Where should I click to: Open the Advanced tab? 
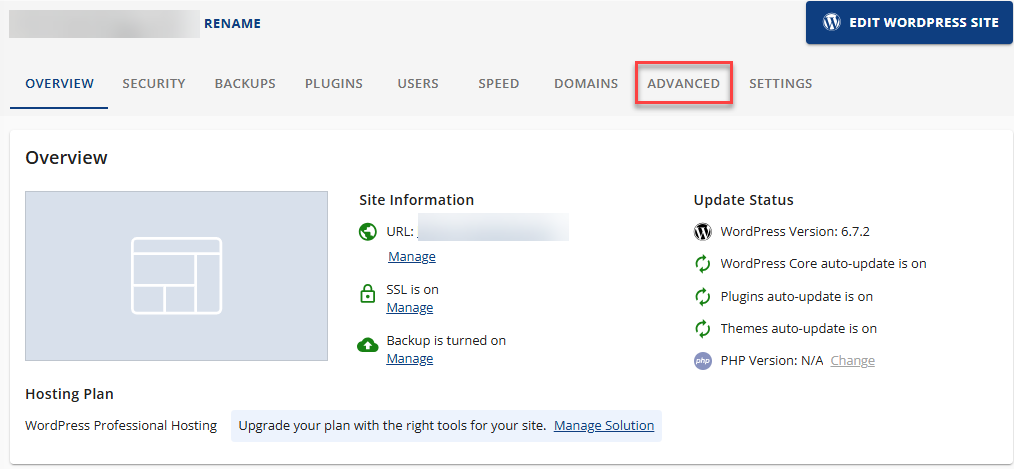[684, 83]
